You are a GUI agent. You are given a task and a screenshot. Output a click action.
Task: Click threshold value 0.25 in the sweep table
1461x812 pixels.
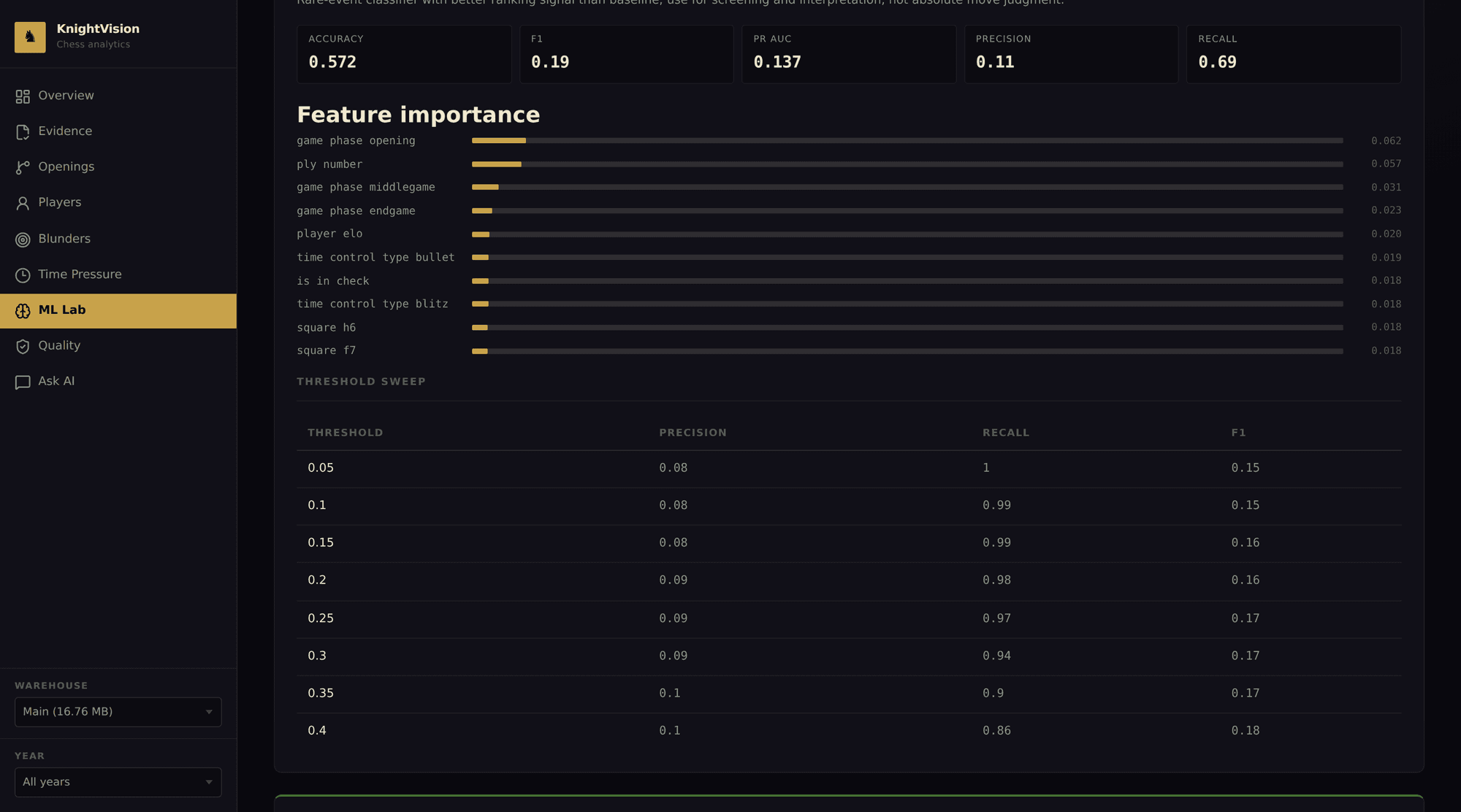click(321, 618)
